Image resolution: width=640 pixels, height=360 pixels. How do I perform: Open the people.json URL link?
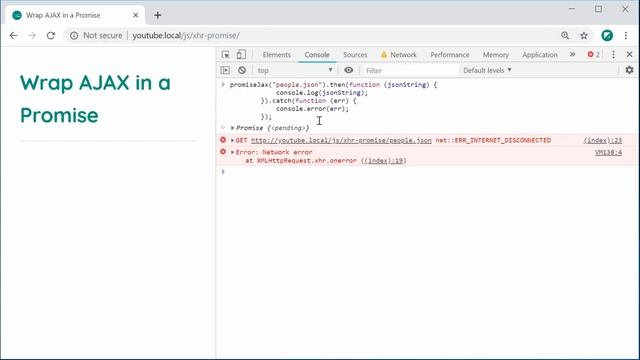click(341, 140)
